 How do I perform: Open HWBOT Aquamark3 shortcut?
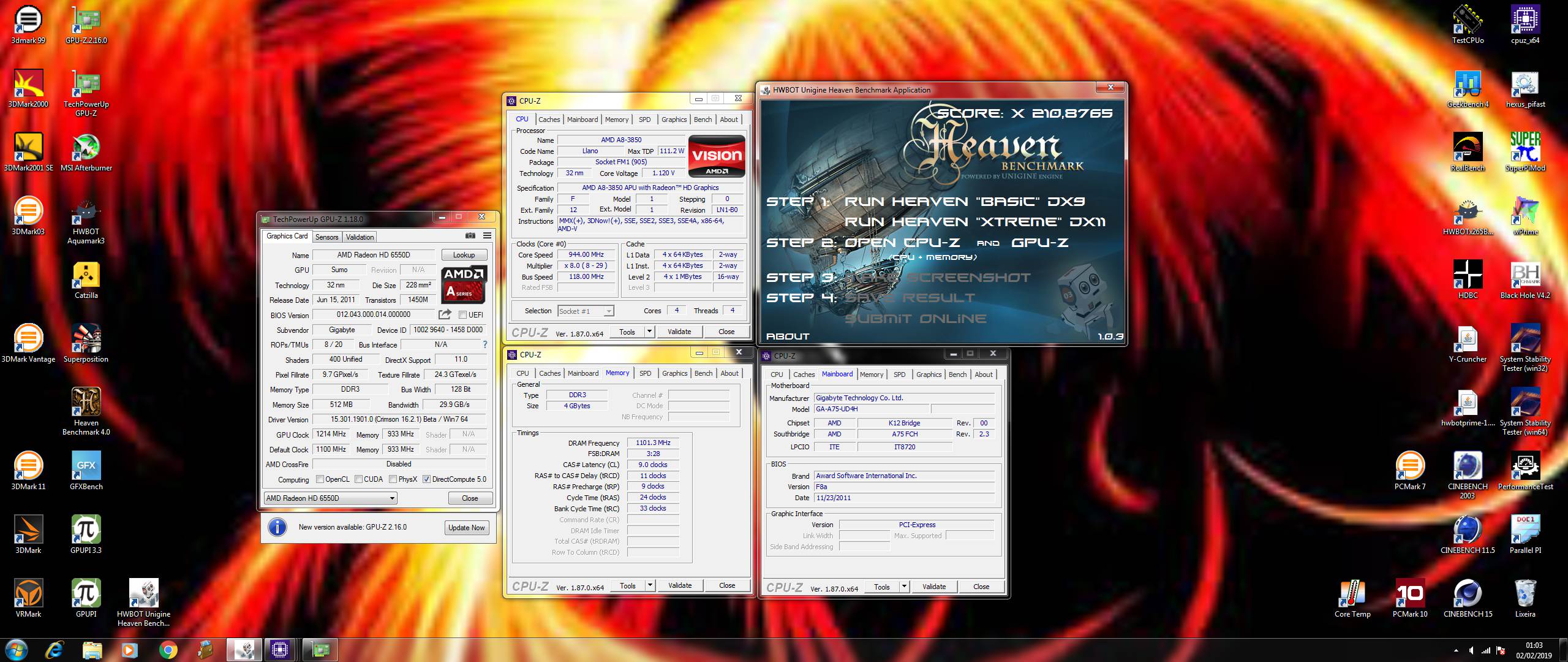click(86, 221)
